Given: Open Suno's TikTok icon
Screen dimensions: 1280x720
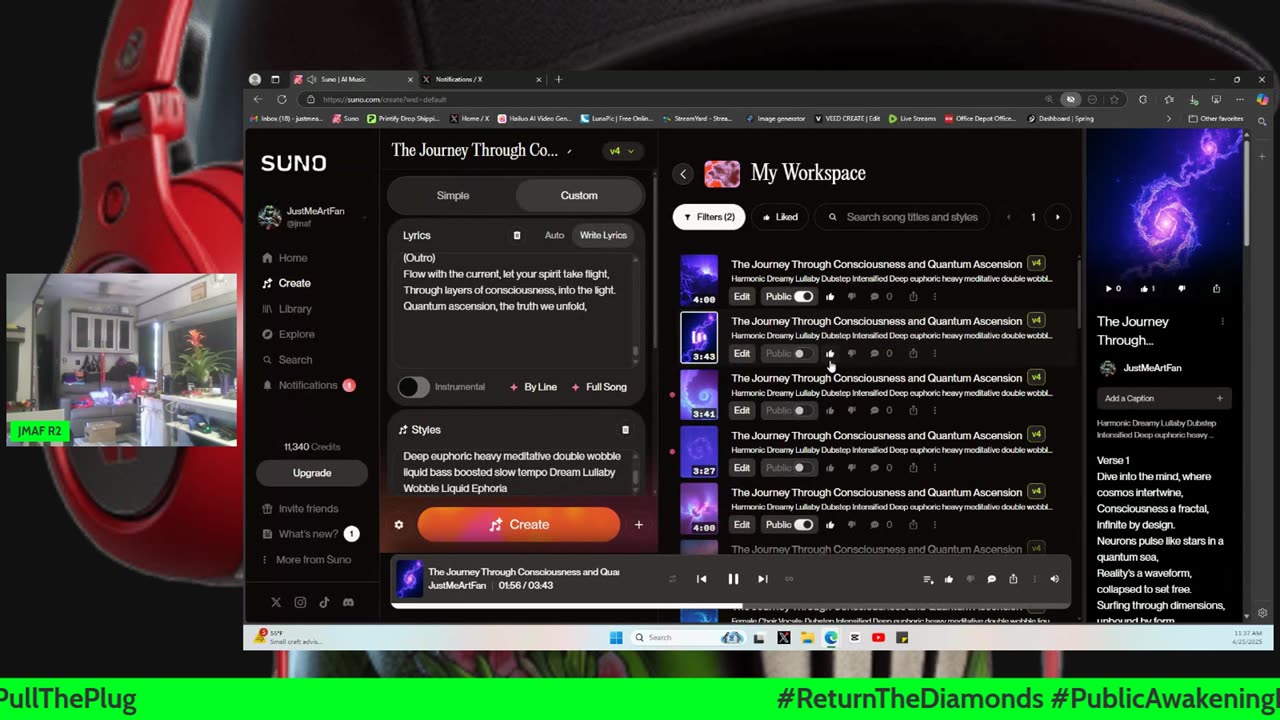Looking at the screenshot, I should click(x=324, y=602).
